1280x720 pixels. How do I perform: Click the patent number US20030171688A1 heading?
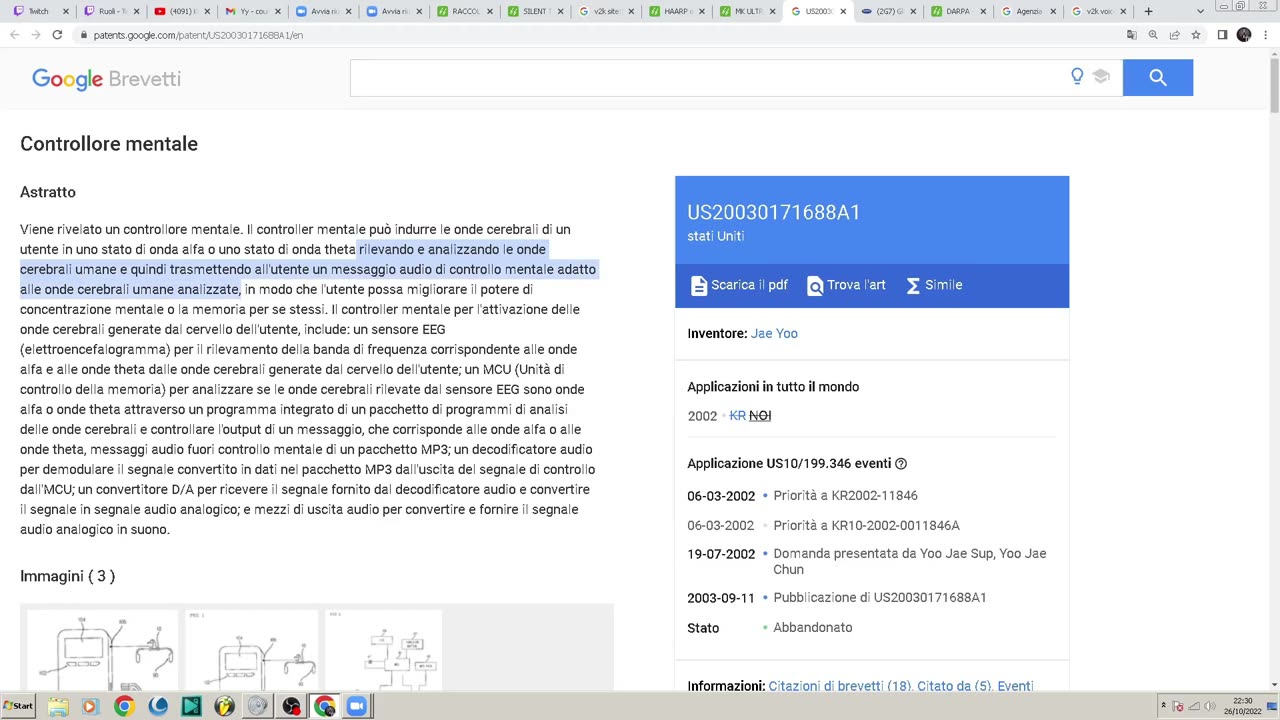[773, 212]
